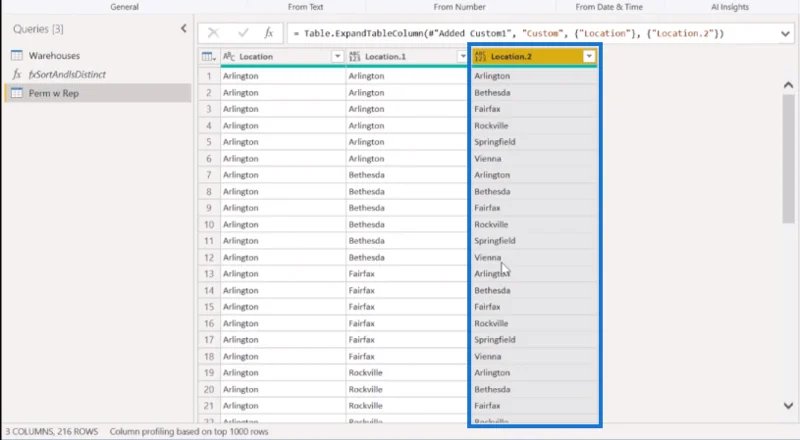This screenshot has height=440, width=800.
Task: Click the table icon beside Perm w Rep
Action: click(x=17, y=93)
